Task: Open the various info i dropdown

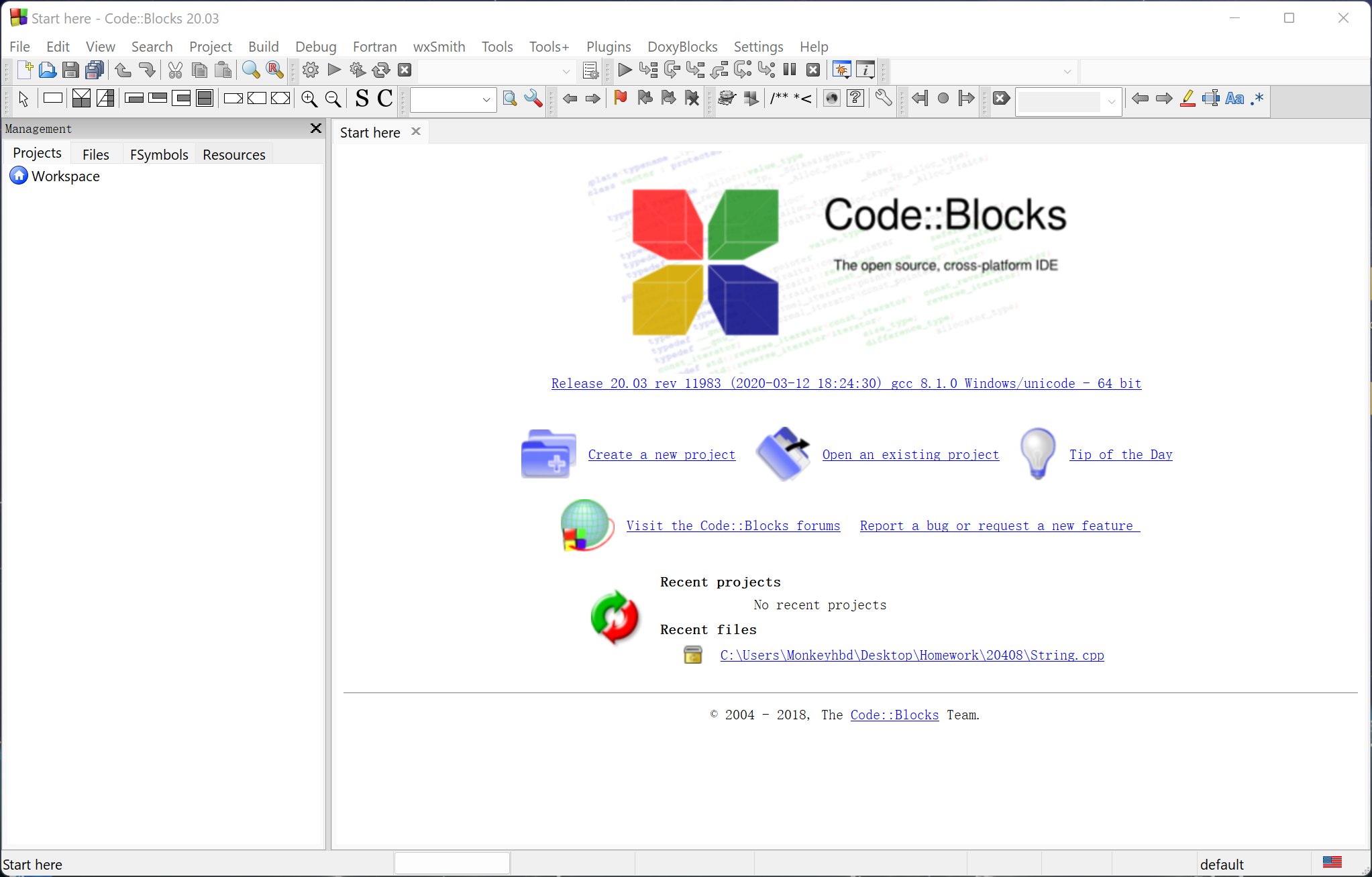Action: 865,70
